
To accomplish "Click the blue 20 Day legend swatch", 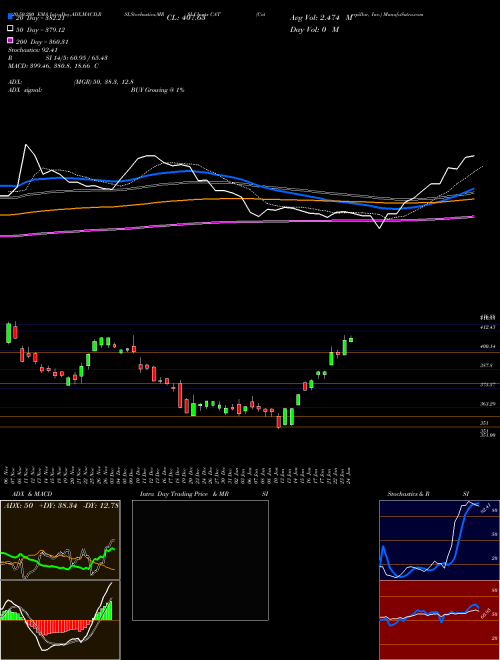I will 11,17.
